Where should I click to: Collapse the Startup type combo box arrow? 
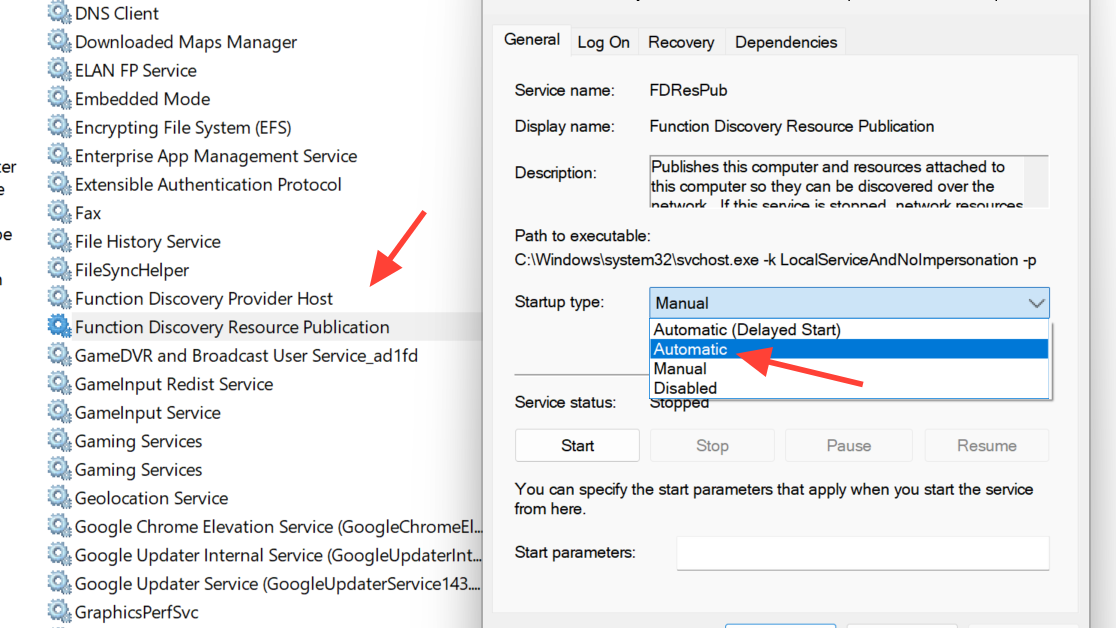(x=1035, y=303)
